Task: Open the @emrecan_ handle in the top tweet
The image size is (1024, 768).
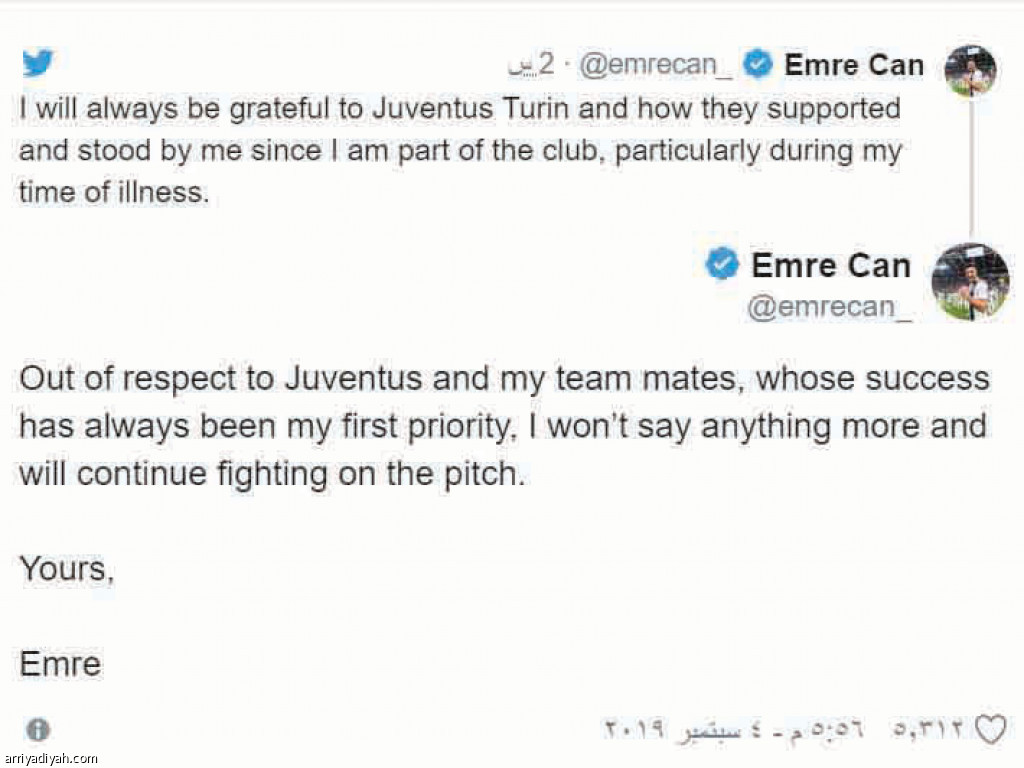Action: 648,65
